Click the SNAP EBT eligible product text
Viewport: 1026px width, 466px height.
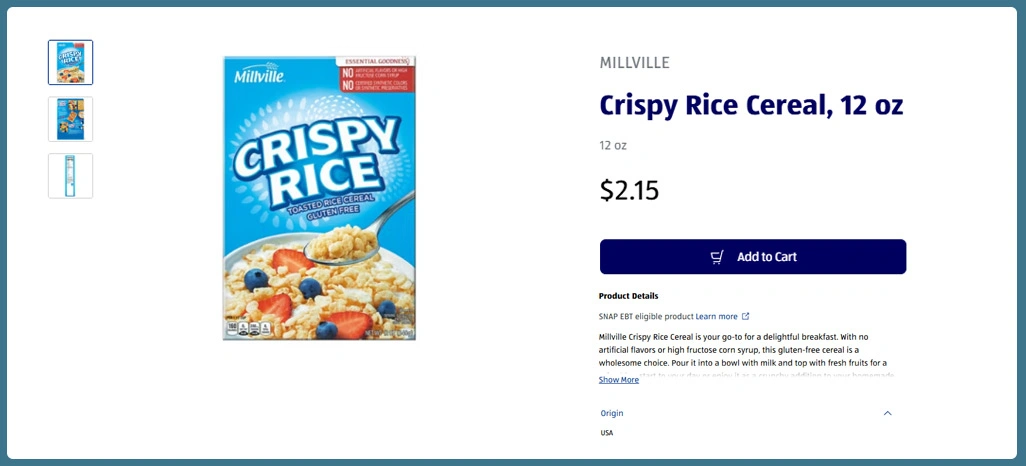pos(646,316)
